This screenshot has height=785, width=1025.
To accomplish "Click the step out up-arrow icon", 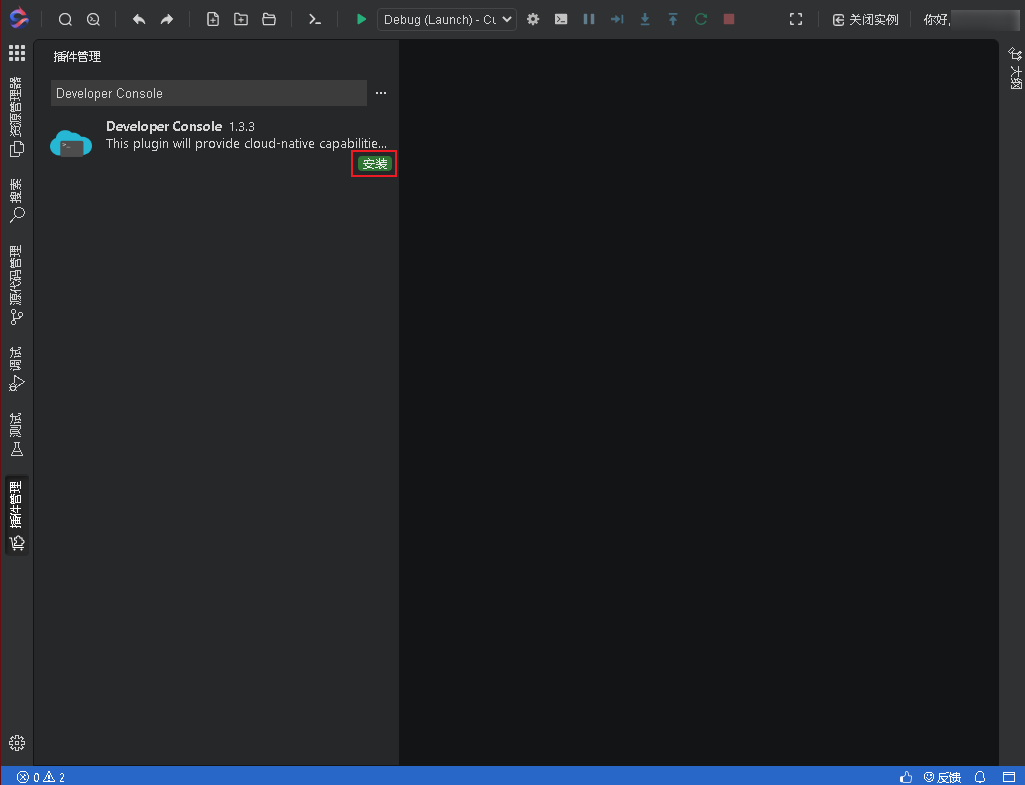I will (673, 20).
